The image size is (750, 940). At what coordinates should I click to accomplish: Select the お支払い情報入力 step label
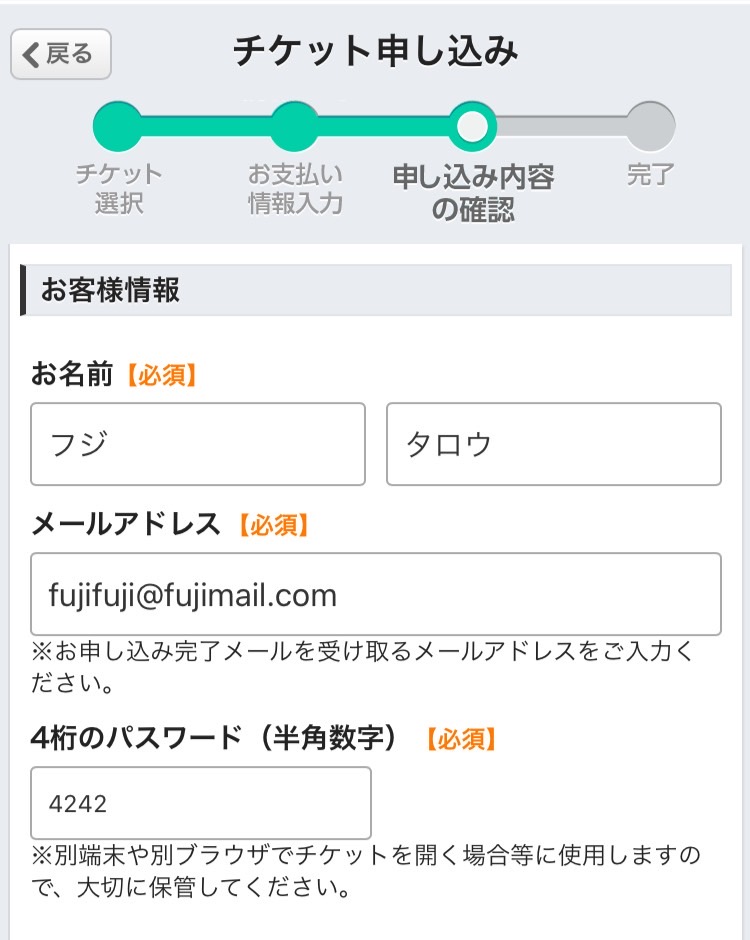click(295, 188)
